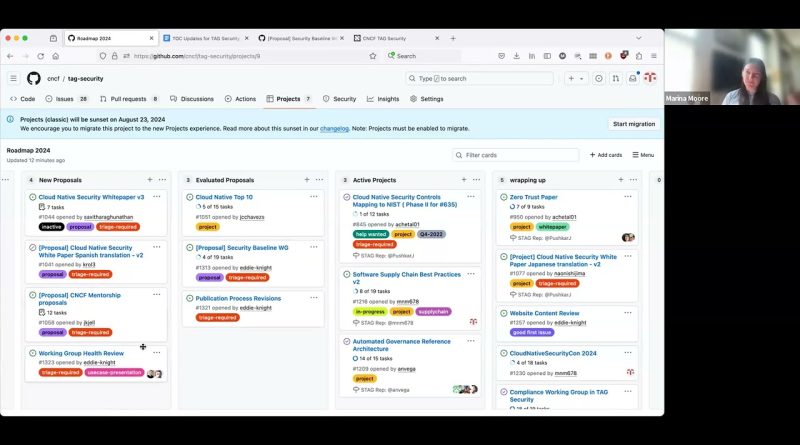
Task: Open the cncf organization link
Action: click(x=53, y=79)
